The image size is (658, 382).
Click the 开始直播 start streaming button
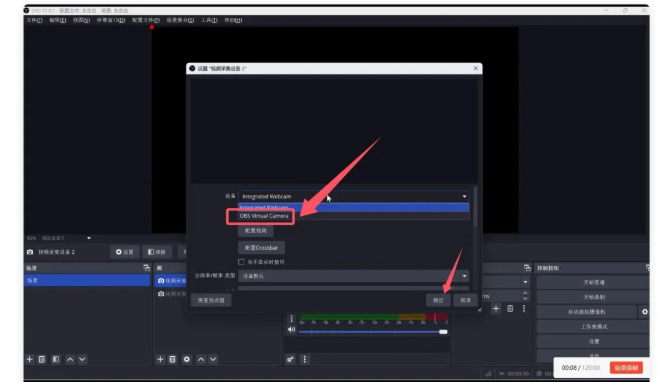[594, 282]
